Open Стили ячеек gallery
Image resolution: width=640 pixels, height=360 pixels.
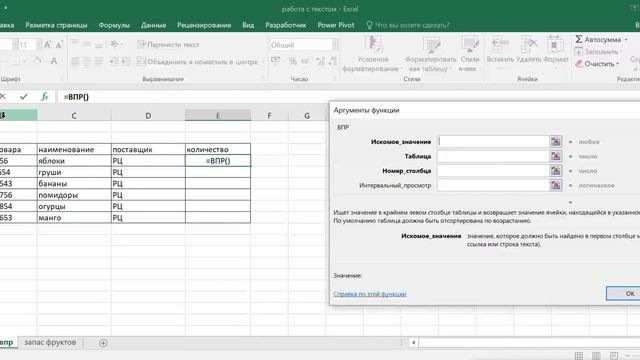click(470, 53)
